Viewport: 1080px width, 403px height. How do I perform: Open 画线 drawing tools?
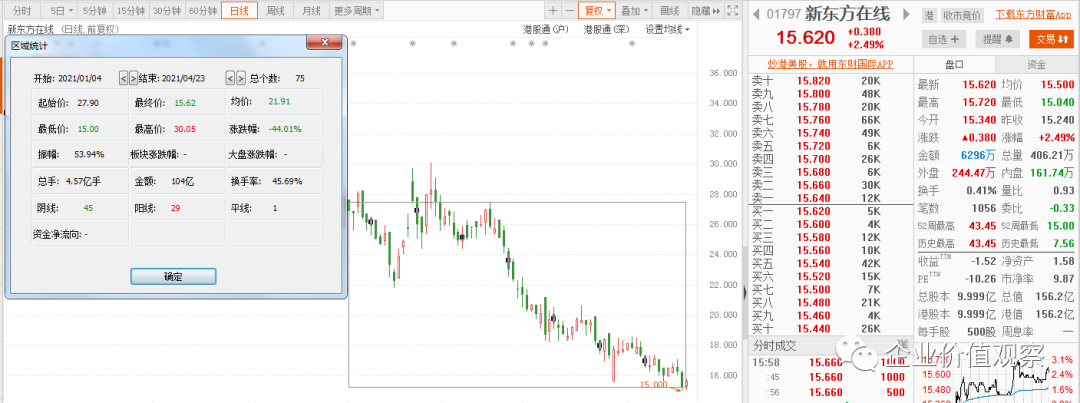click(669, 11)
